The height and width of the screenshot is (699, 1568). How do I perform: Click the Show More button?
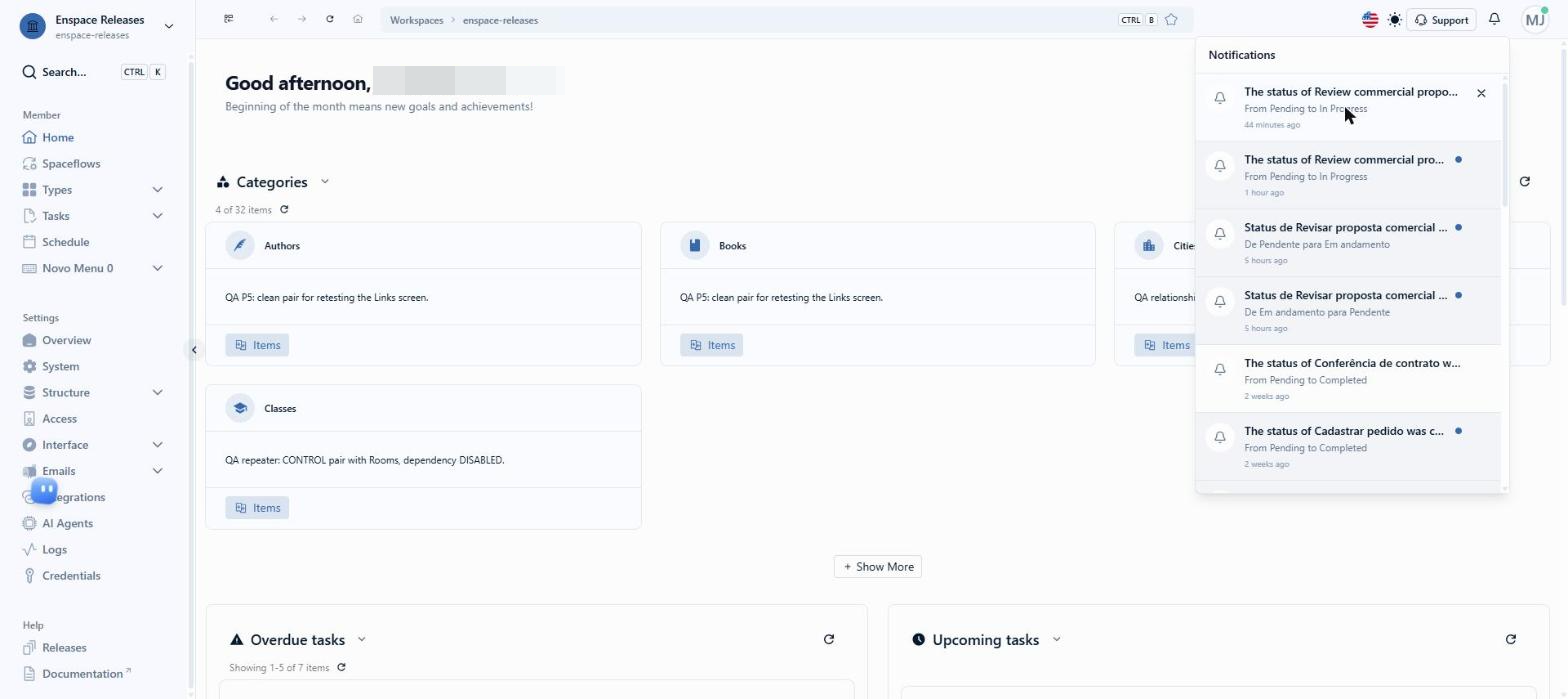pyautogui.click(x=878, y=567)
